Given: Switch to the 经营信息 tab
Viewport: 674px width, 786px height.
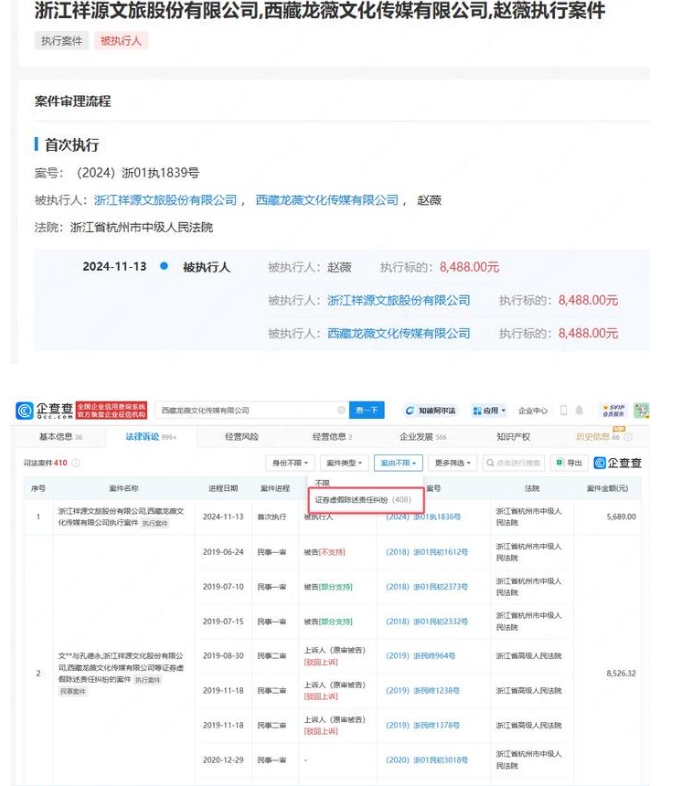Looking at the screenshot, I should (332, 437).
